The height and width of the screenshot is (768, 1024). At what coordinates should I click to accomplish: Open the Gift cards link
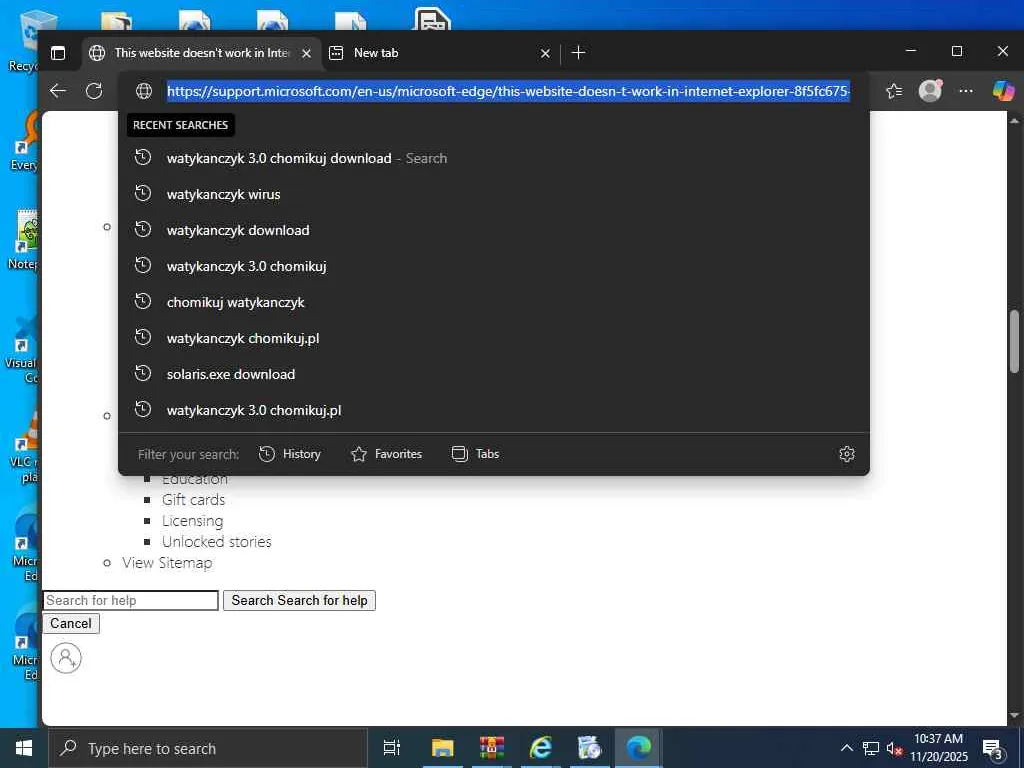[193, 500]
